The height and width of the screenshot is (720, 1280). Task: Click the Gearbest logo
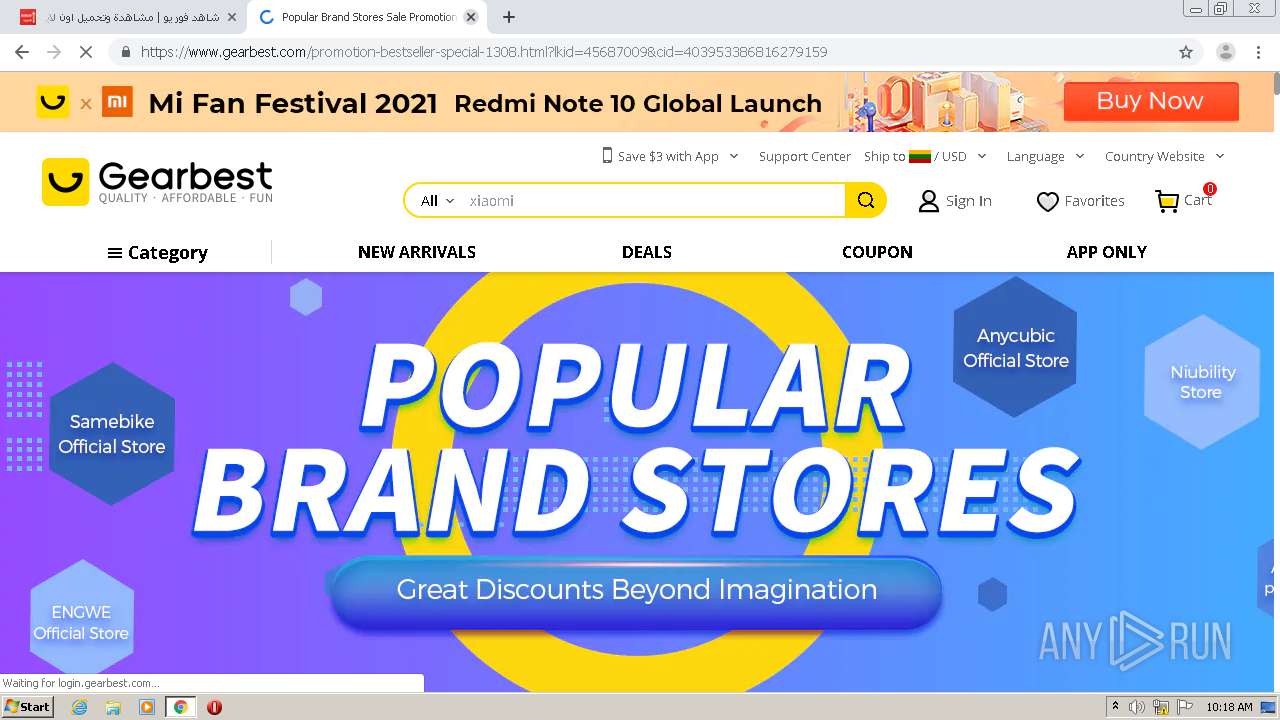157,182
